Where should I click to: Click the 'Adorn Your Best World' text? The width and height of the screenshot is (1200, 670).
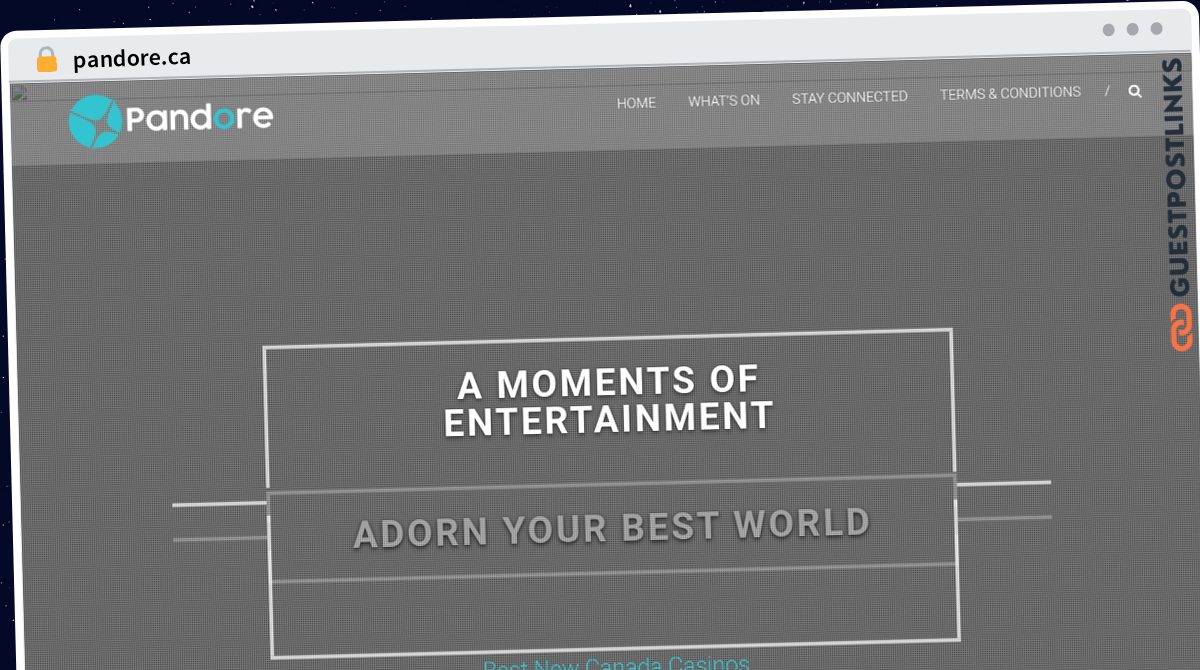click(x=612, y=528)
